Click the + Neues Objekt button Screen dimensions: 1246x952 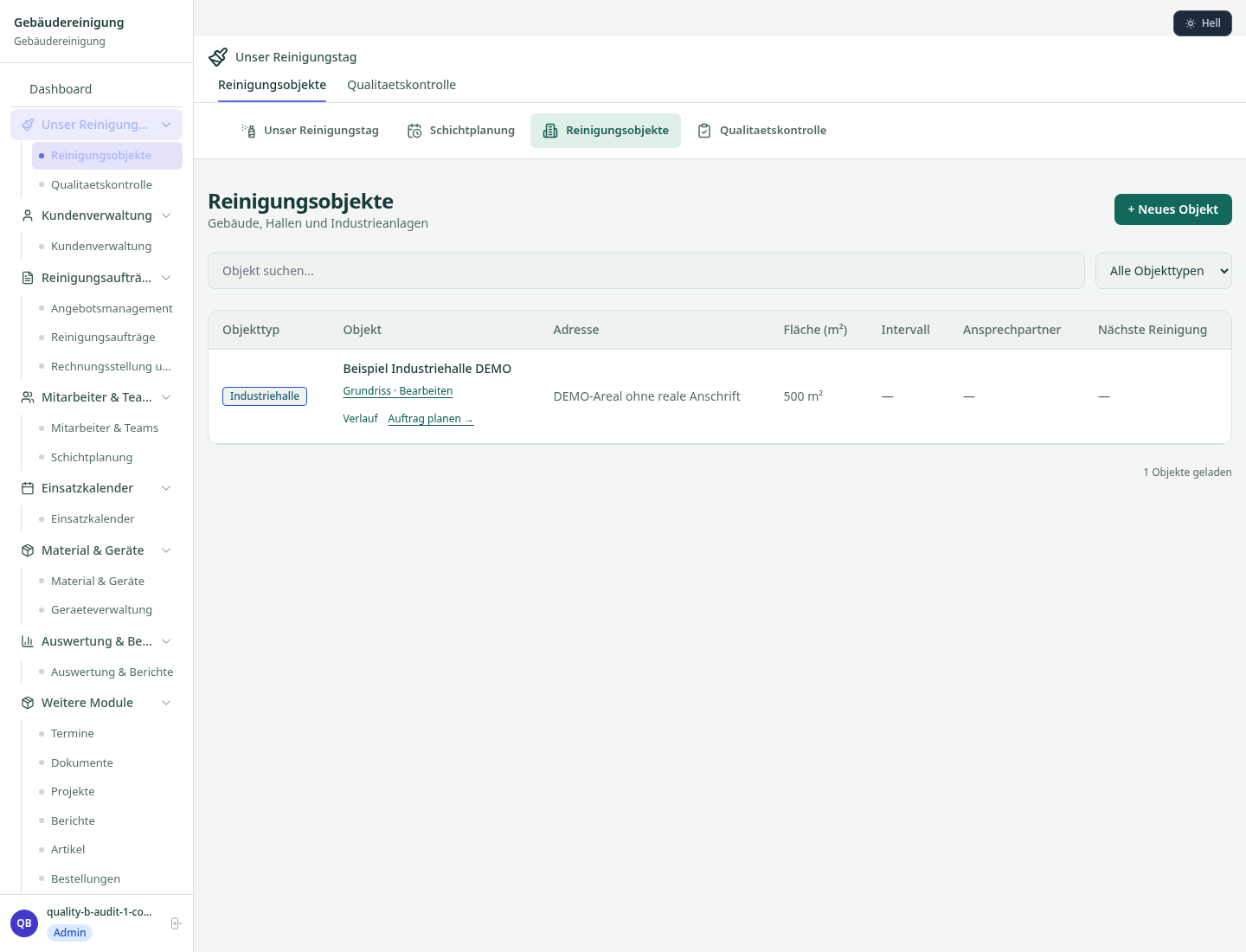pos(1173,209)
